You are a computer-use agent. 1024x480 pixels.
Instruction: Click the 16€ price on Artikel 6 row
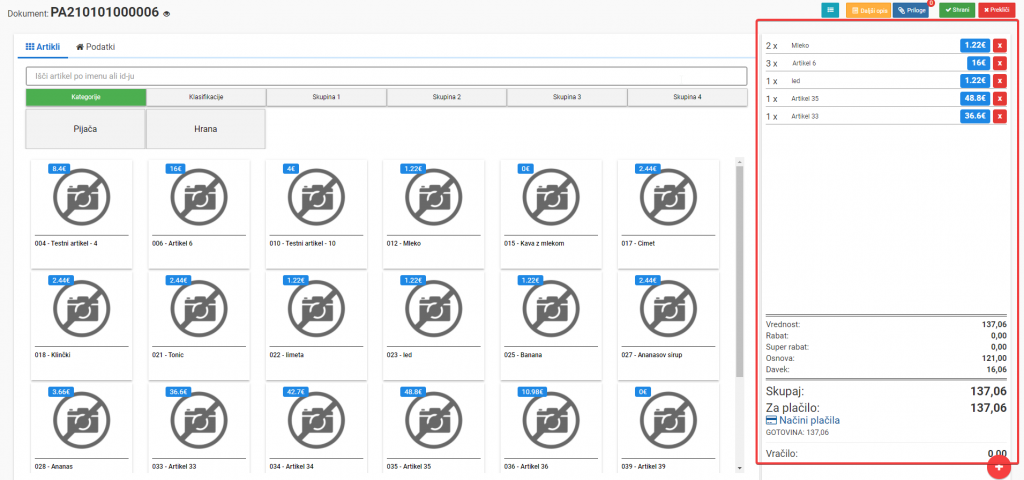(978, 63)
